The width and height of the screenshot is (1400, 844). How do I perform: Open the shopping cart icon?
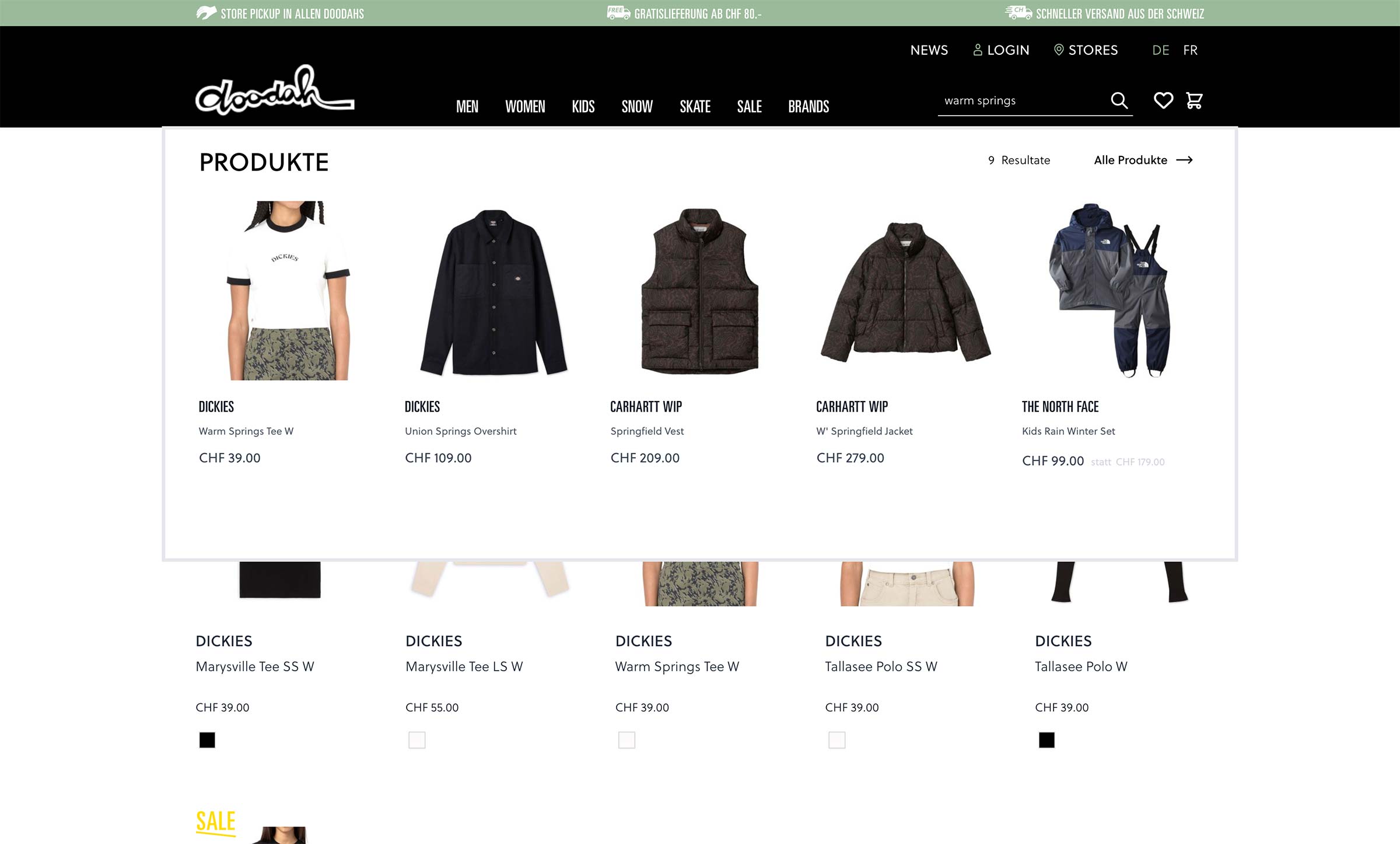1194,100
